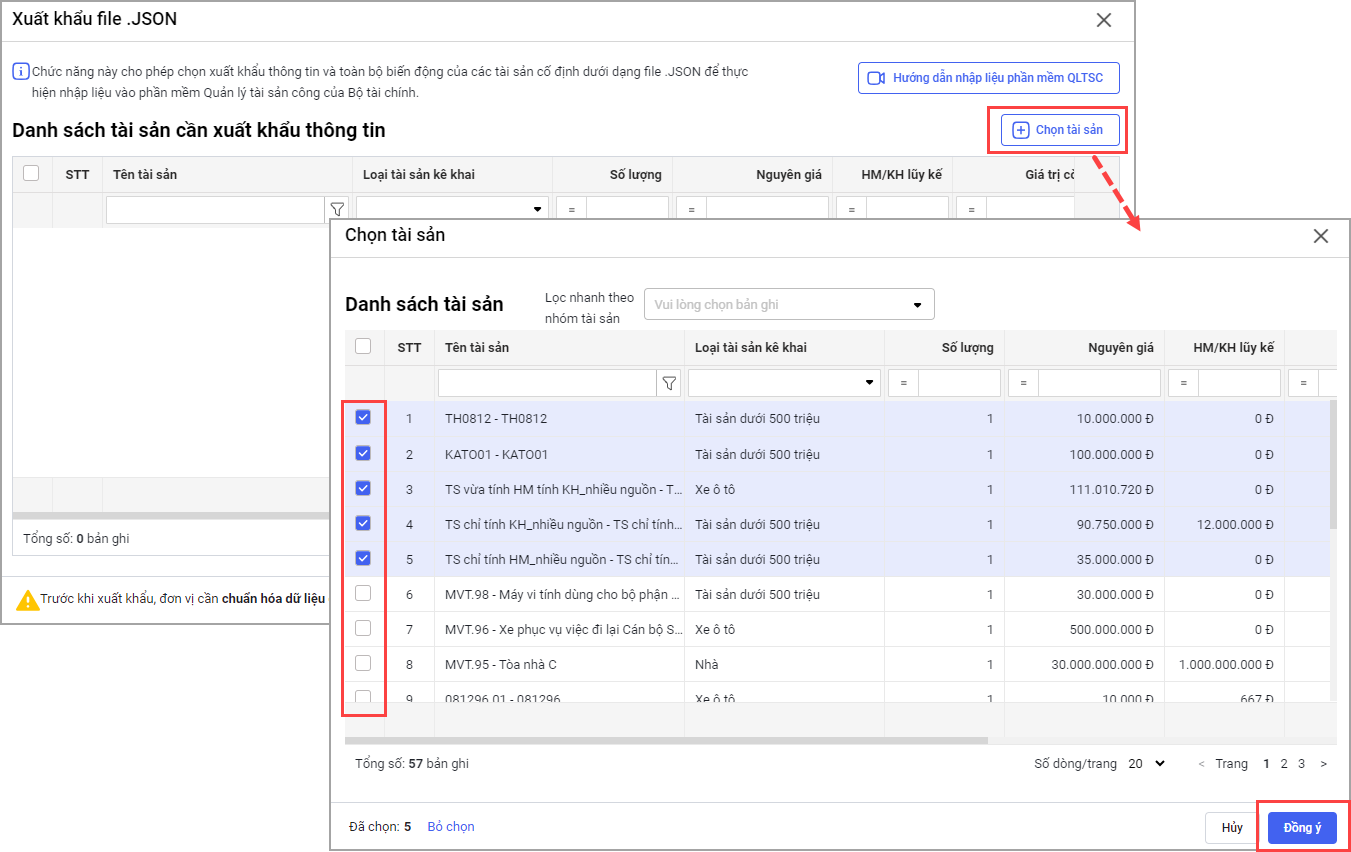Jump to page 3 of the asset list
Viewport: 1351px width, 852px height.
(x=1301, y=764)
